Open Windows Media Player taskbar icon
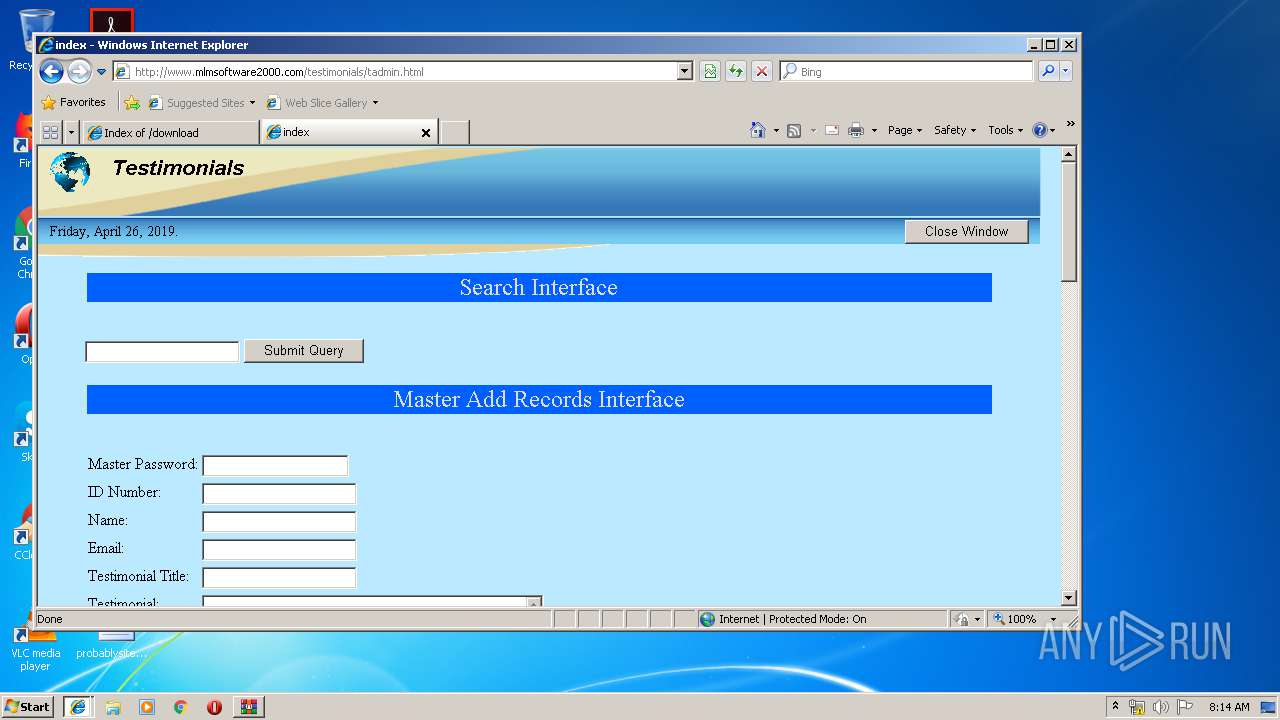Viewport: 1280px width, 720px height. pyautogui.click(x=147, y=707)
